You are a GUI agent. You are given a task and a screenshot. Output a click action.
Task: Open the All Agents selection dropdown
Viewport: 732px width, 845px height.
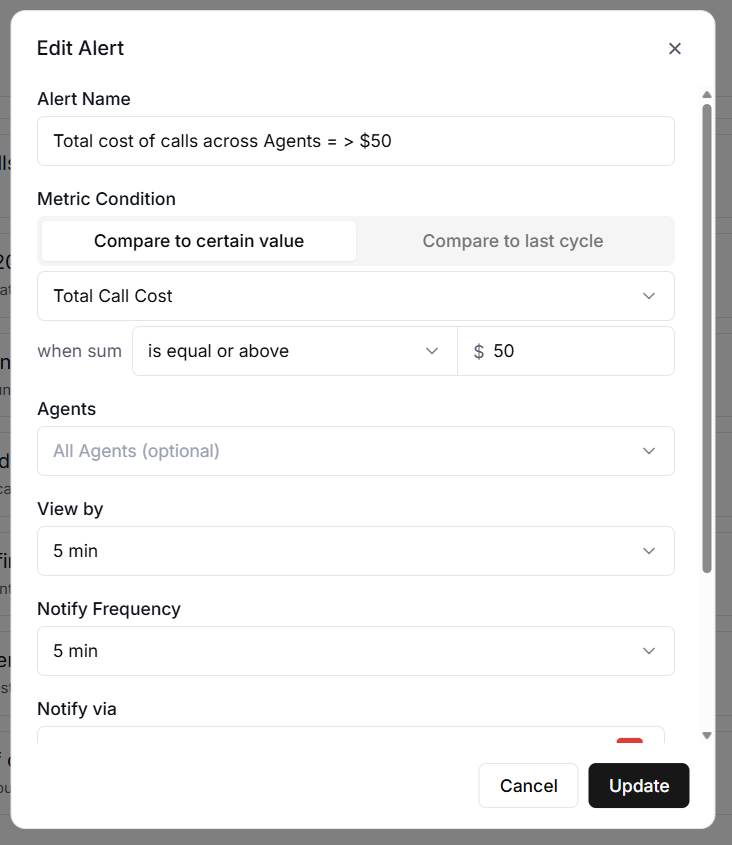pos(340,451)
